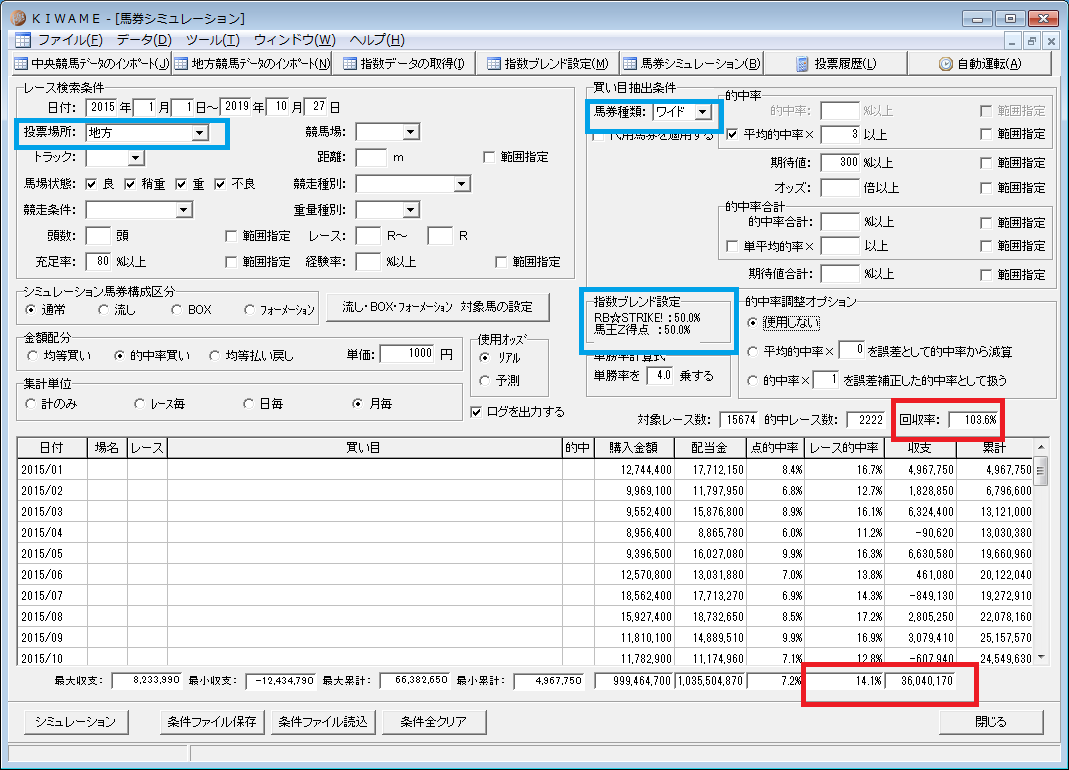Click the KIWAME app icon in the title bar
Viewport: 1069px width, 770px height.
(18, 17)
